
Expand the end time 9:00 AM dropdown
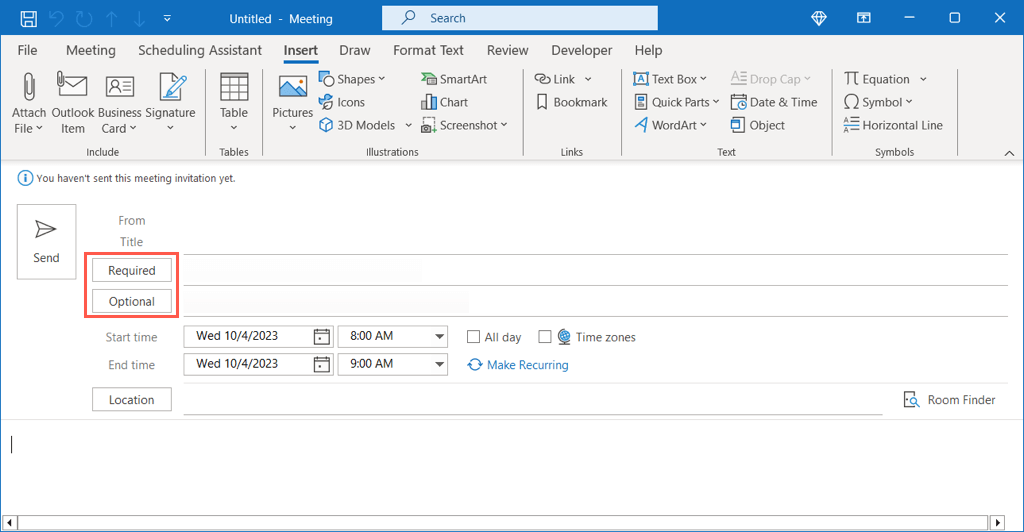[x=440, y=365]
